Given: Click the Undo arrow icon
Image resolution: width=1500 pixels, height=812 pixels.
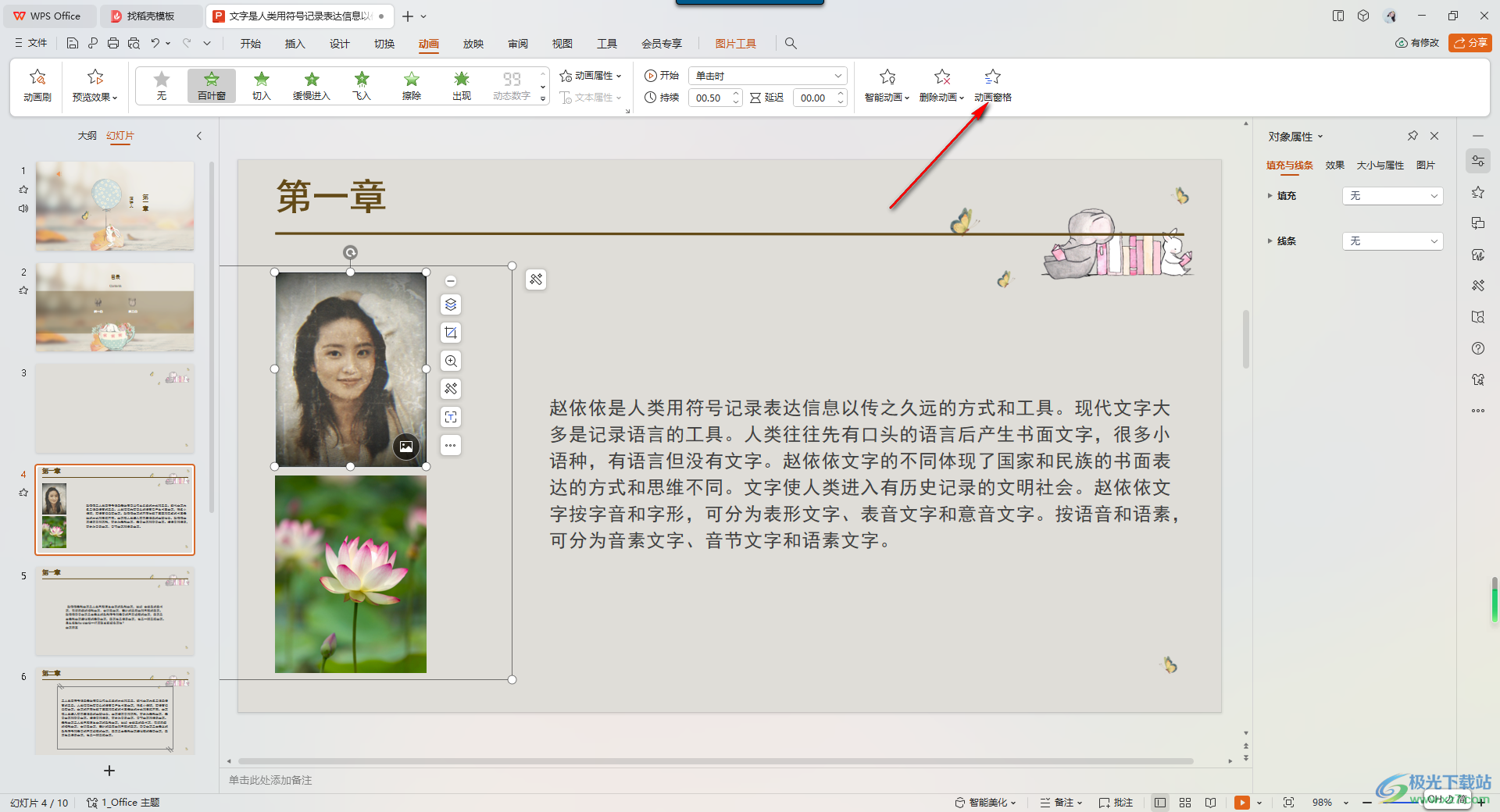Looking at the screenshot, I should click(x=155, y=43).
